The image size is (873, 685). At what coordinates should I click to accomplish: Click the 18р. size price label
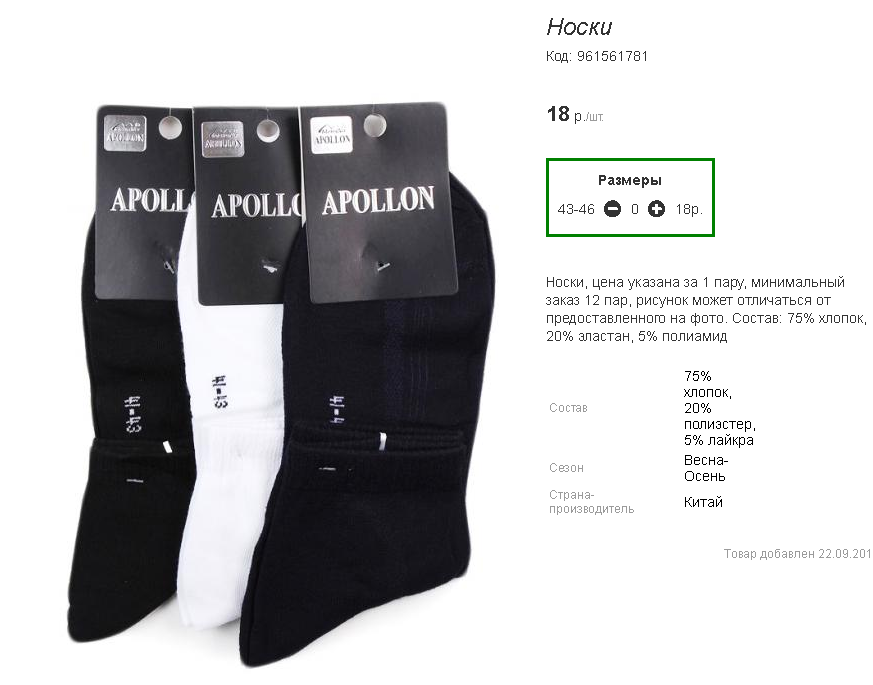(689, 209)
